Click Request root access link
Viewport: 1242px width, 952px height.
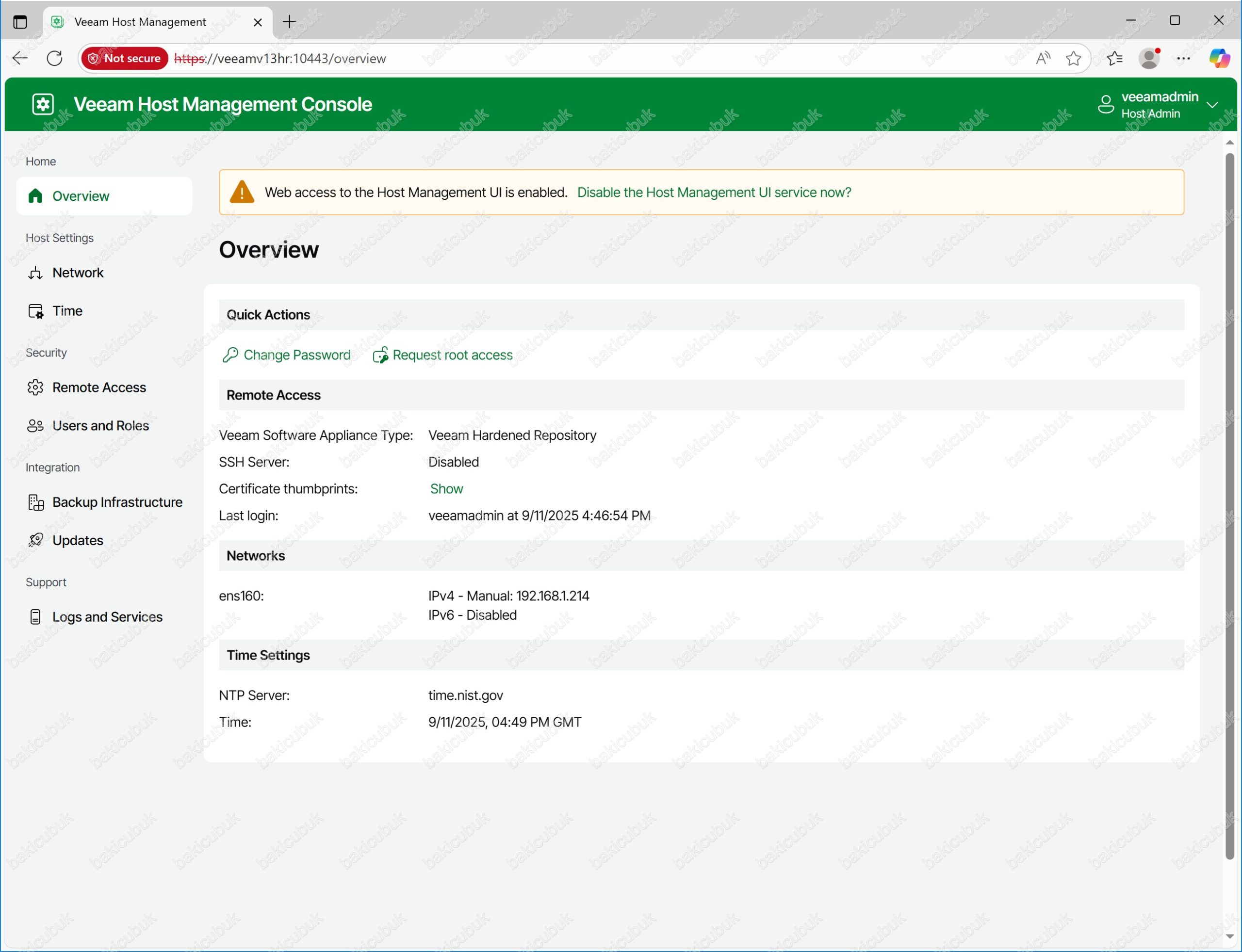point(452,355)
